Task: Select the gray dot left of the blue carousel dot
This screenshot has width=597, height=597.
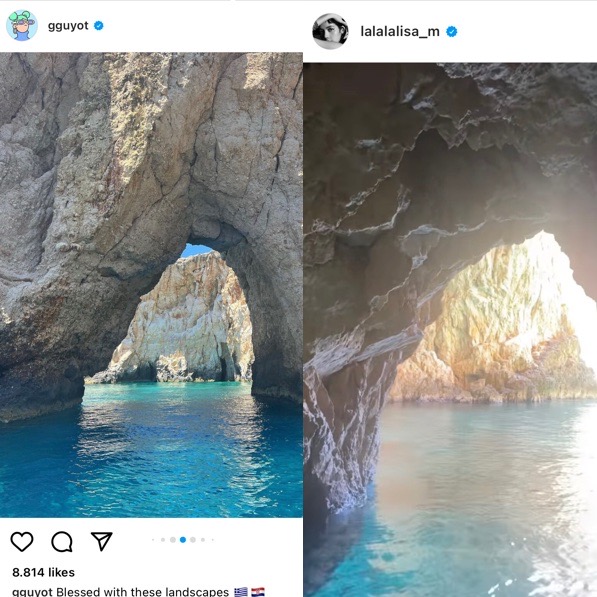Action: click(173, 540)
